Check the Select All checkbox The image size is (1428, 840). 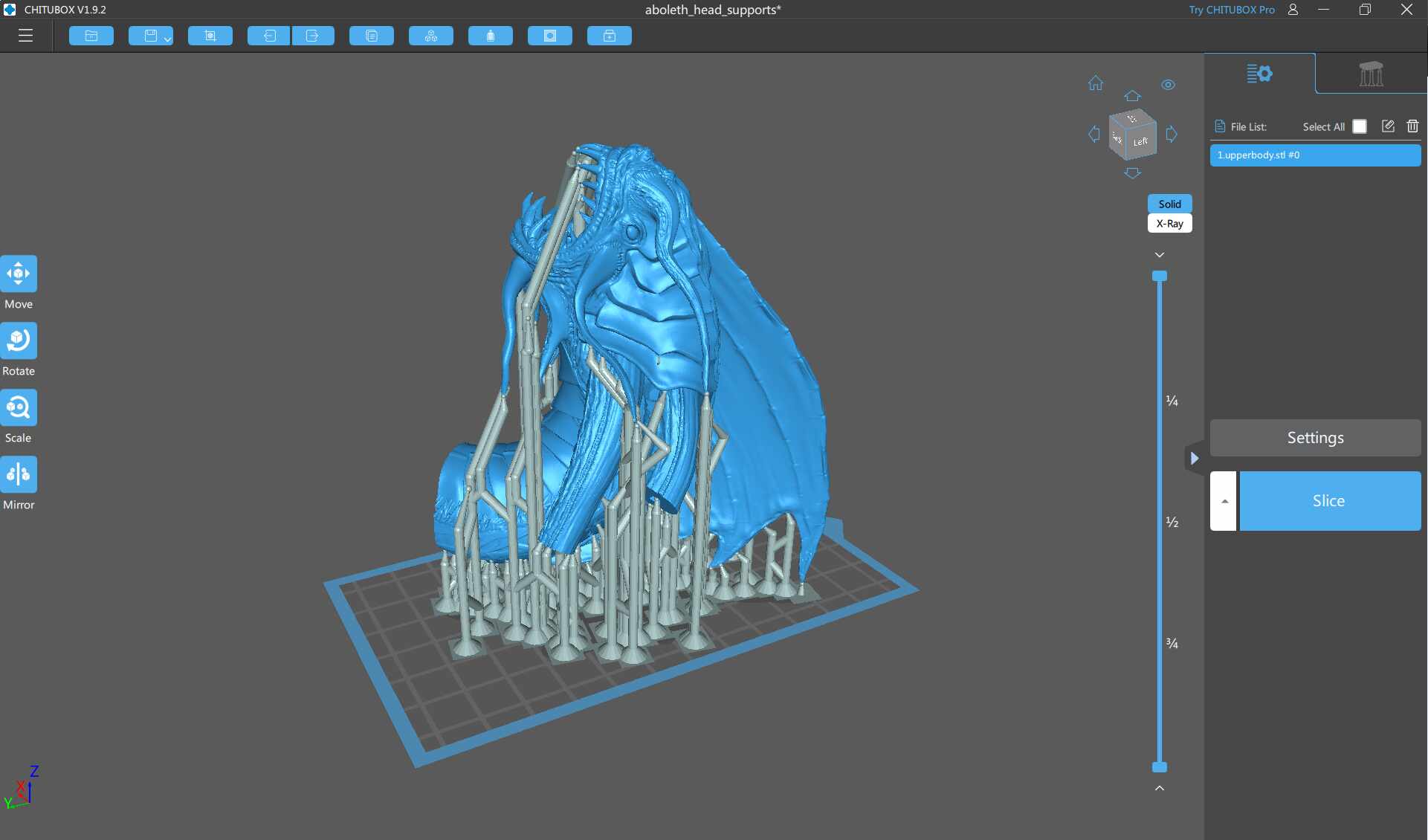point(1360,126)
